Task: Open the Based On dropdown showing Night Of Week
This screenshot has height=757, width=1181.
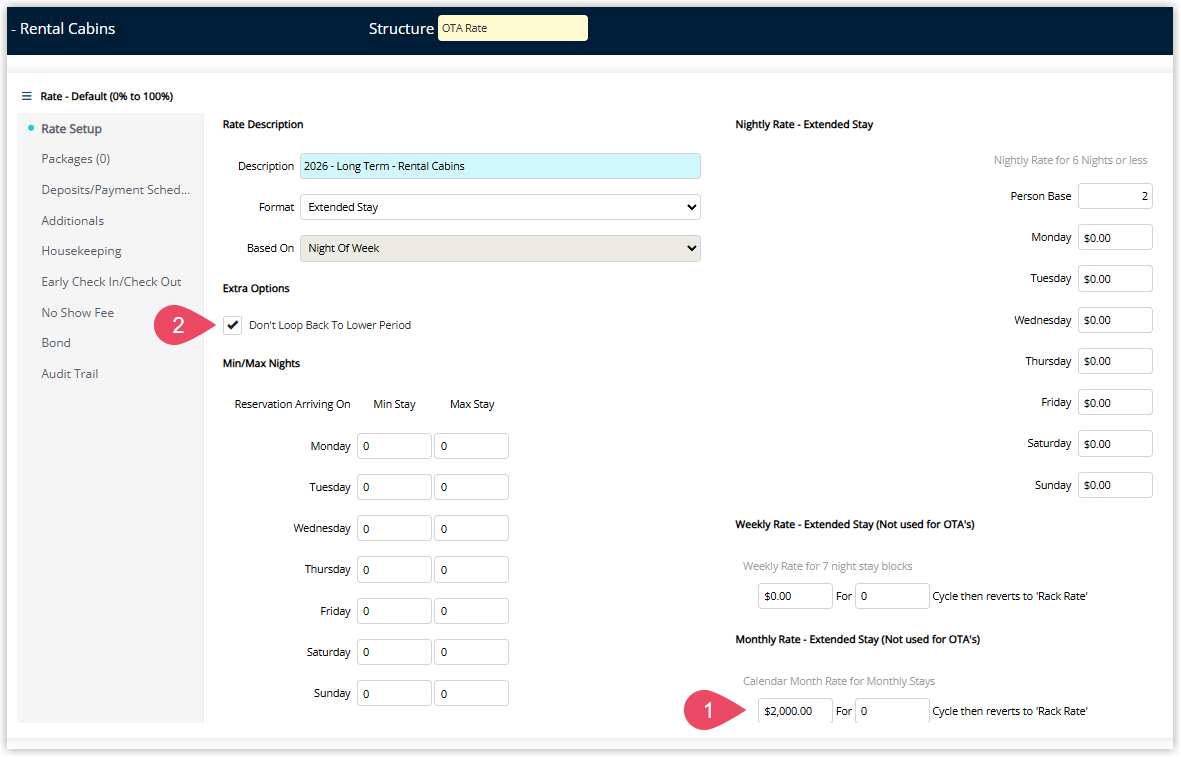Action: tap(500, 249)
